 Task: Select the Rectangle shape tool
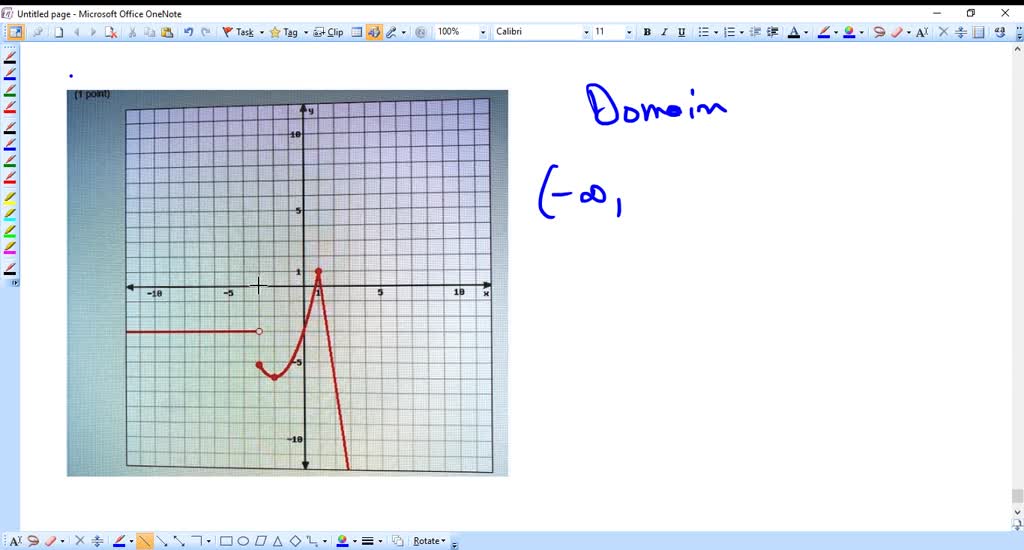226,541
